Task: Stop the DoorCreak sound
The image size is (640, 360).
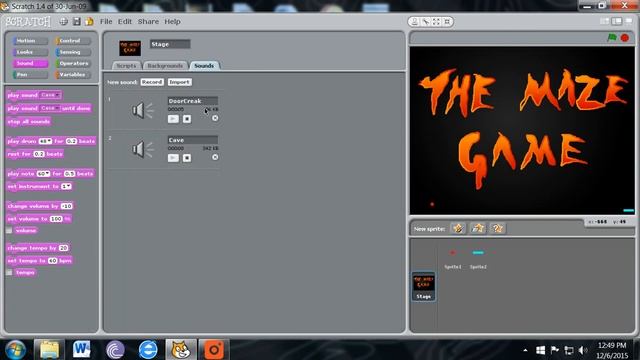Action: (187, 119)
